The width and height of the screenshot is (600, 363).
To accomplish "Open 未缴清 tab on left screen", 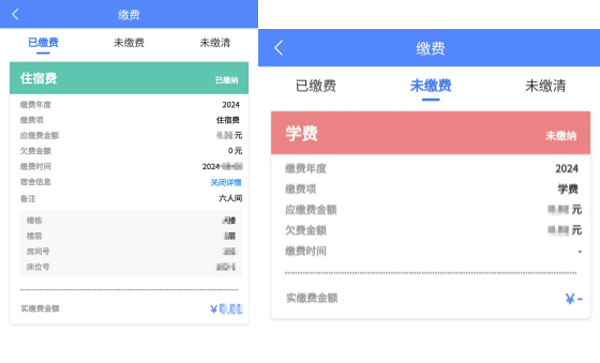I will pyautogui.click(x=215, y=42).
